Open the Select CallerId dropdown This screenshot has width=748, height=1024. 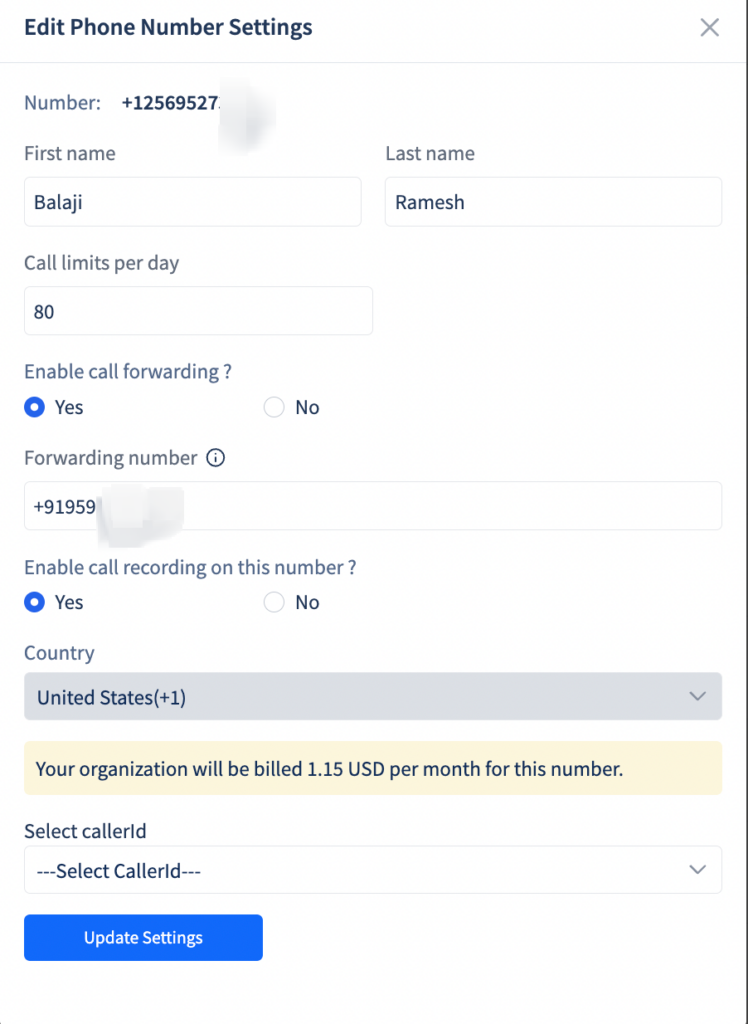tap(373, 870)
